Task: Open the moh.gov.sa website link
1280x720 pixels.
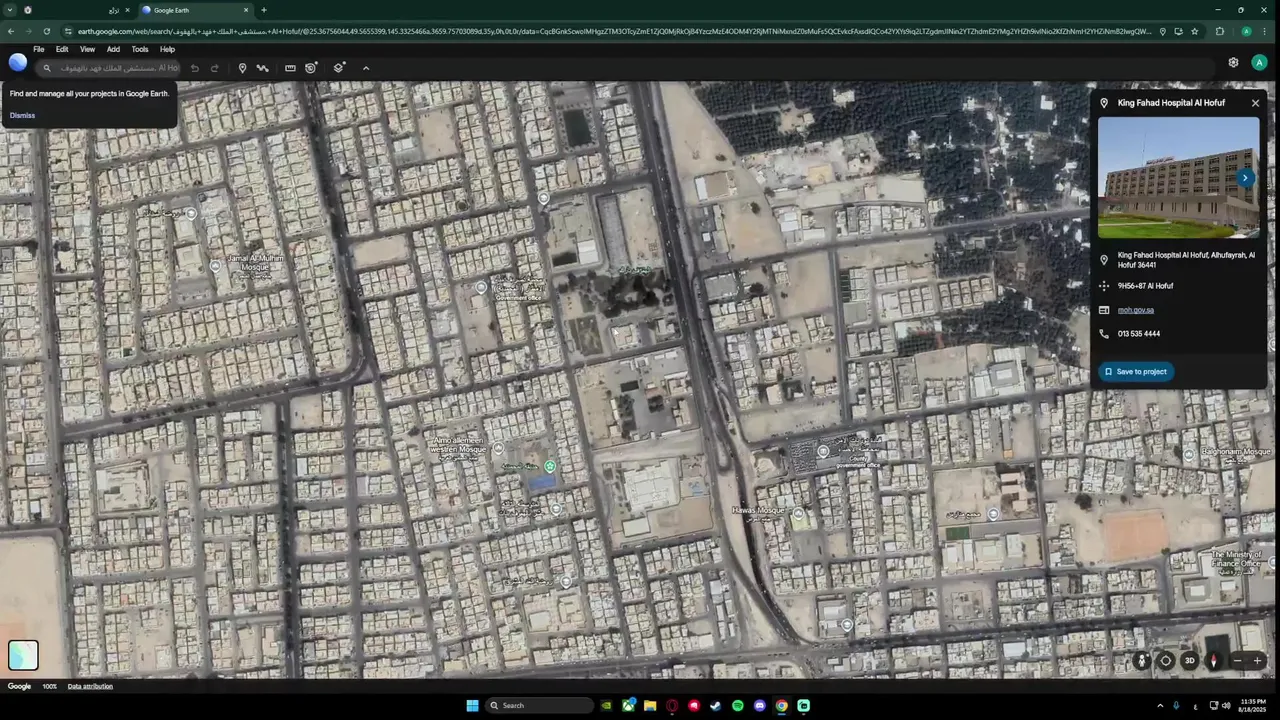Action: (1136, 310)
